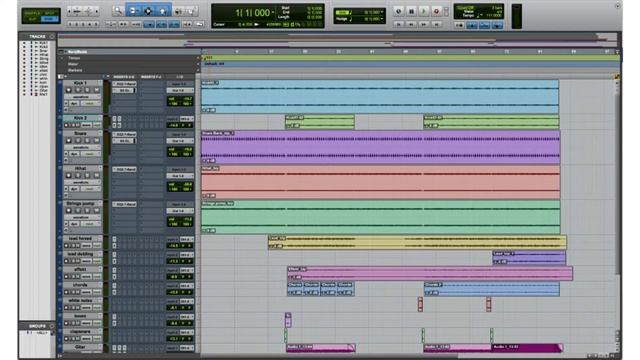Screen dimensions: 640x360
Task: Click zoom preset 1 button
Action: coord(70,24)
